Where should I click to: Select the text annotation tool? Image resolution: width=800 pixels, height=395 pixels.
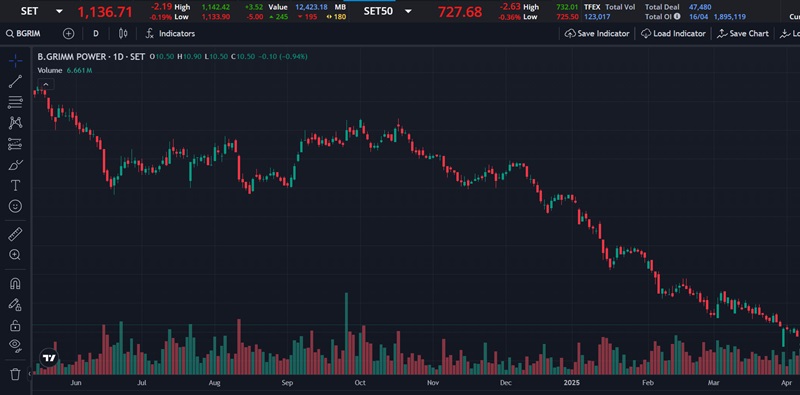[x=15, y=185]
